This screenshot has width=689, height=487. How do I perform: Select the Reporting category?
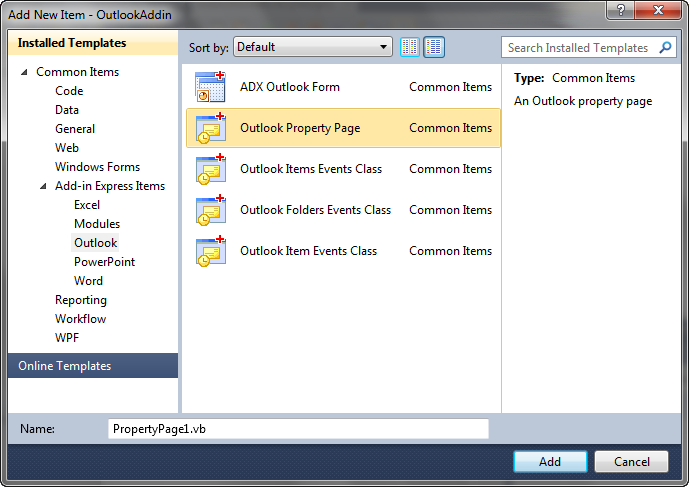click(x=81, y=300)
